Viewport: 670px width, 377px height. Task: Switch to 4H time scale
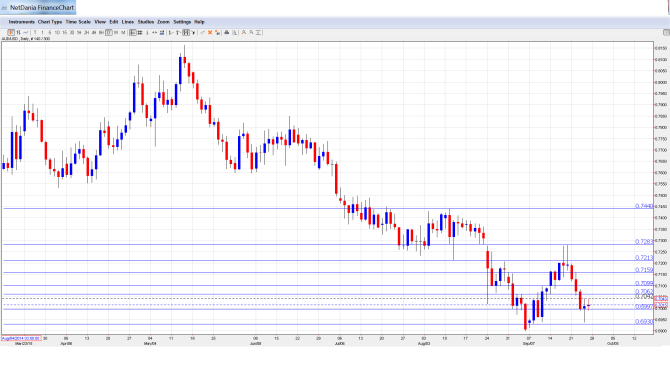[x=94, y=32]
